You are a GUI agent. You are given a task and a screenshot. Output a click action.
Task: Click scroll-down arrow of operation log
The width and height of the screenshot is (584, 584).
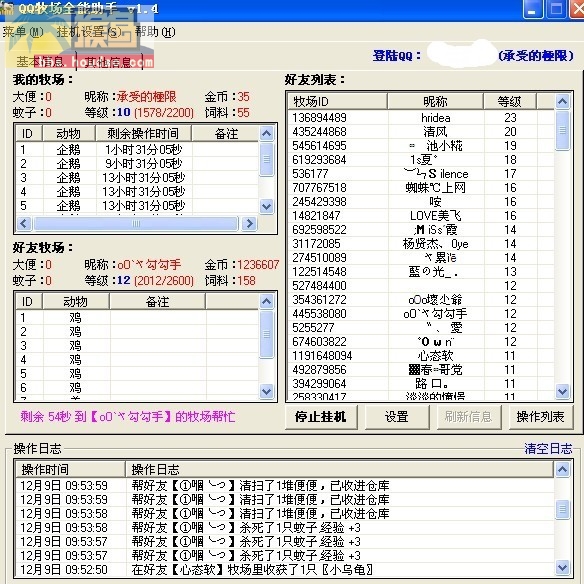pos(562,568)
